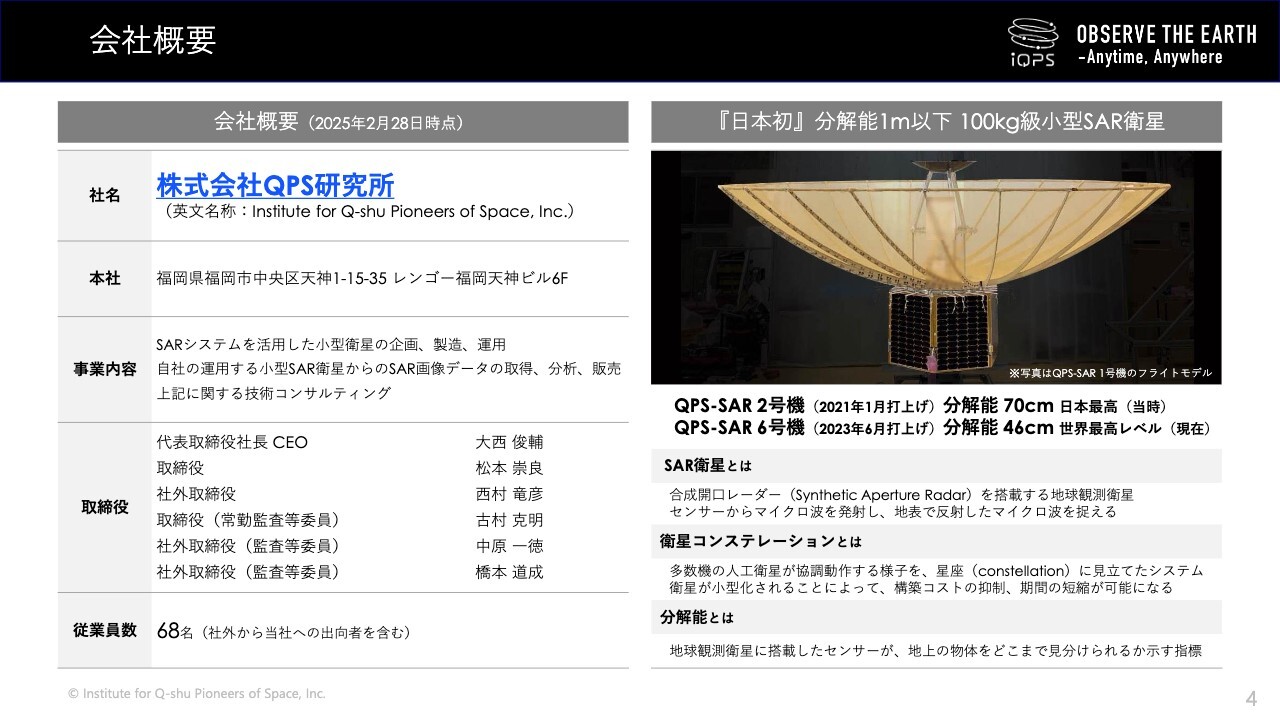Click the SAR satellite antenna photo
Image resolution: width=1280 pixels, height=720 pixels.
pyautogui.click(x=936, y=267)
